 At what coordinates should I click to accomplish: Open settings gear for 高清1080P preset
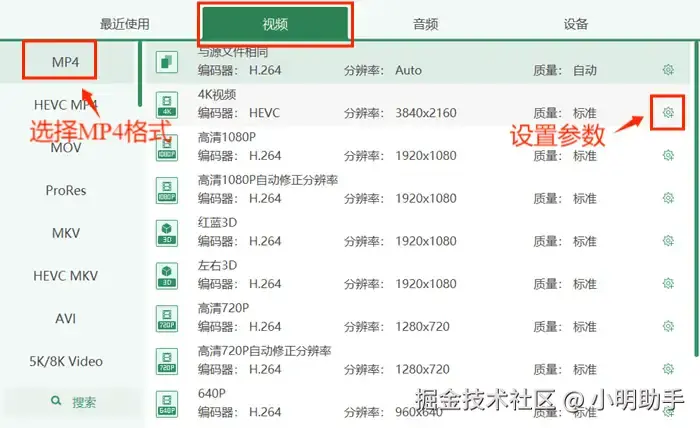(x=668, y=155)
